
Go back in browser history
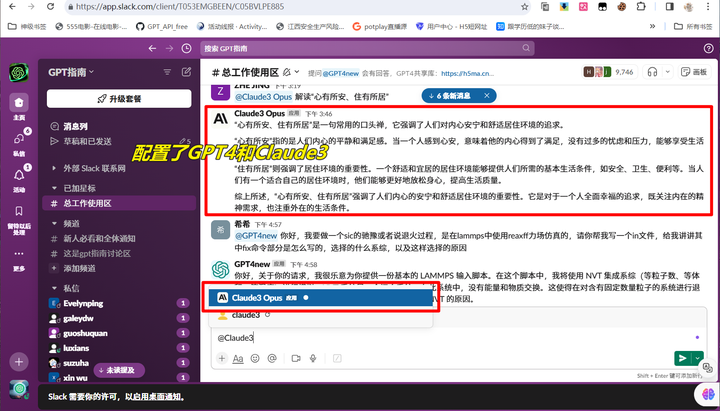tap(12, 6)
